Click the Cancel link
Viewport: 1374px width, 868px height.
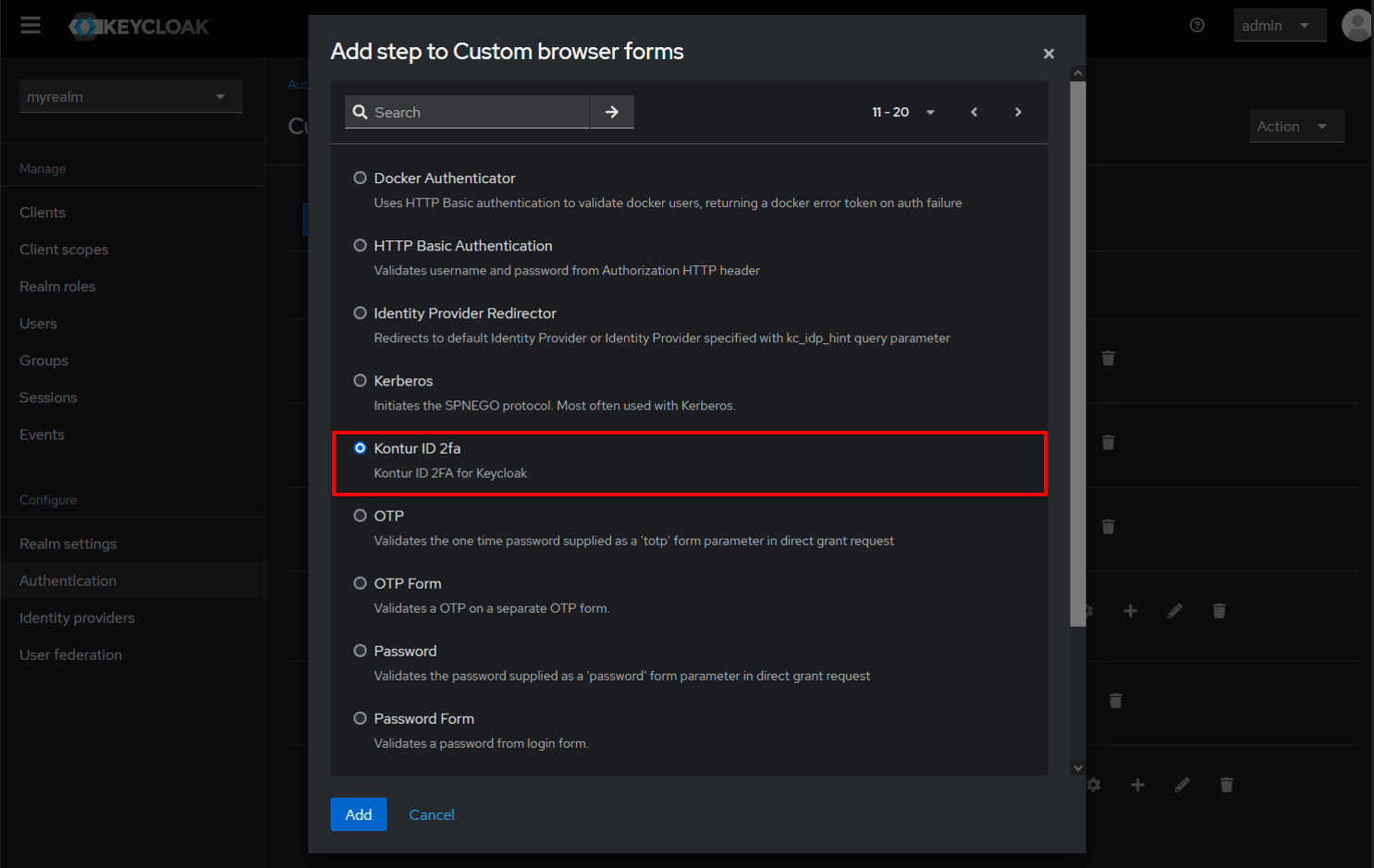(x=432, y=814)
